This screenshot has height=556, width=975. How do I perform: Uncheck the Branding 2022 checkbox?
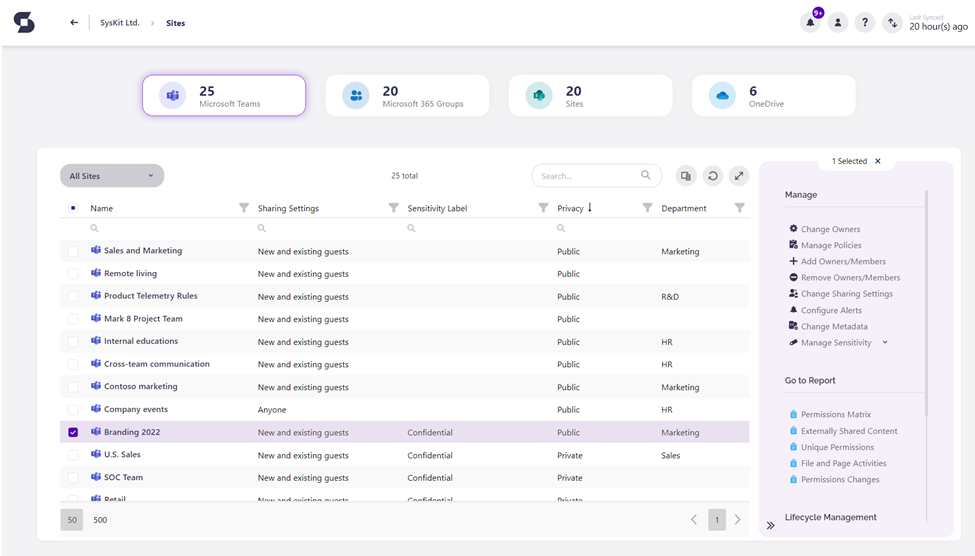coord(73,432)
